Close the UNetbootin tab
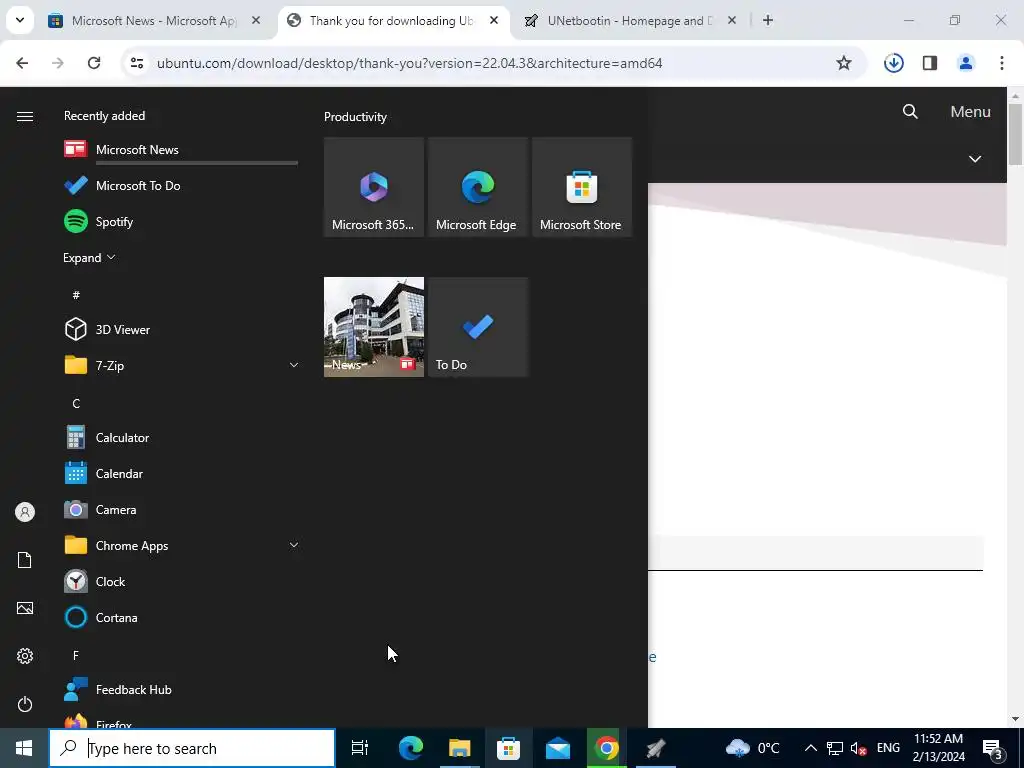 tap(732, 20)
